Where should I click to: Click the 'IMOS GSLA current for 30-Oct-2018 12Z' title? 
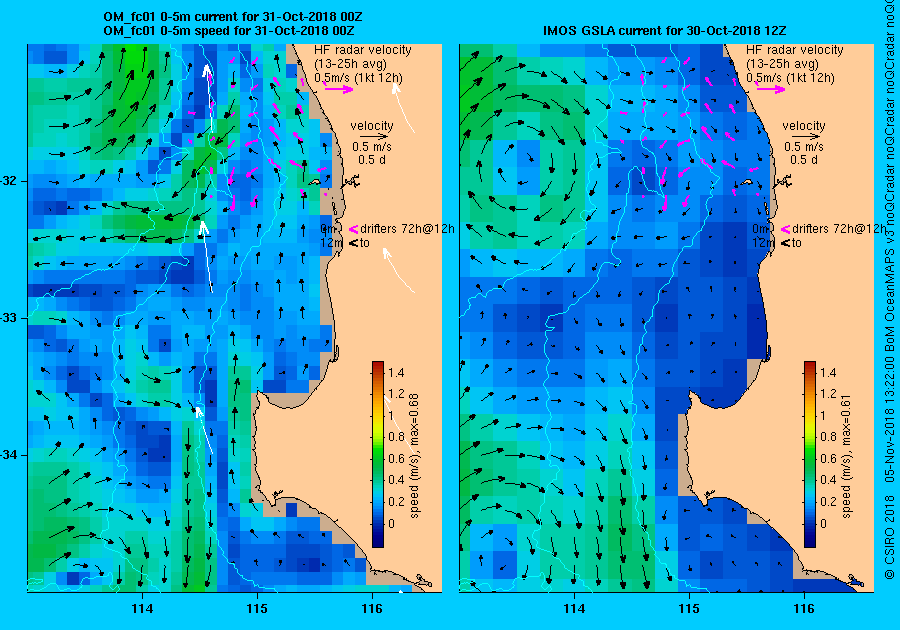click(666, 30)
